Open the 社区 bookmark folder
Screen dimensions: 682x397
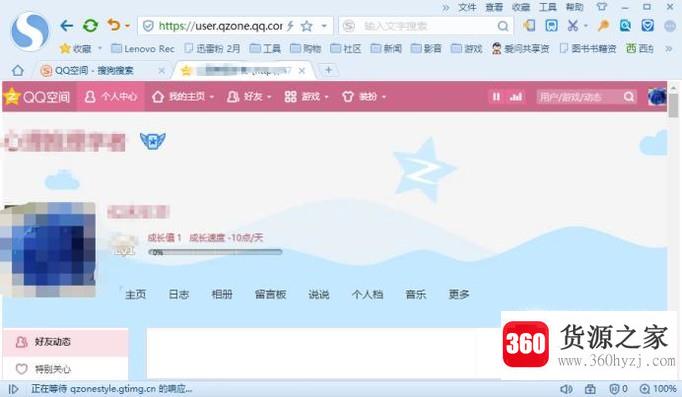pos(346,48)
